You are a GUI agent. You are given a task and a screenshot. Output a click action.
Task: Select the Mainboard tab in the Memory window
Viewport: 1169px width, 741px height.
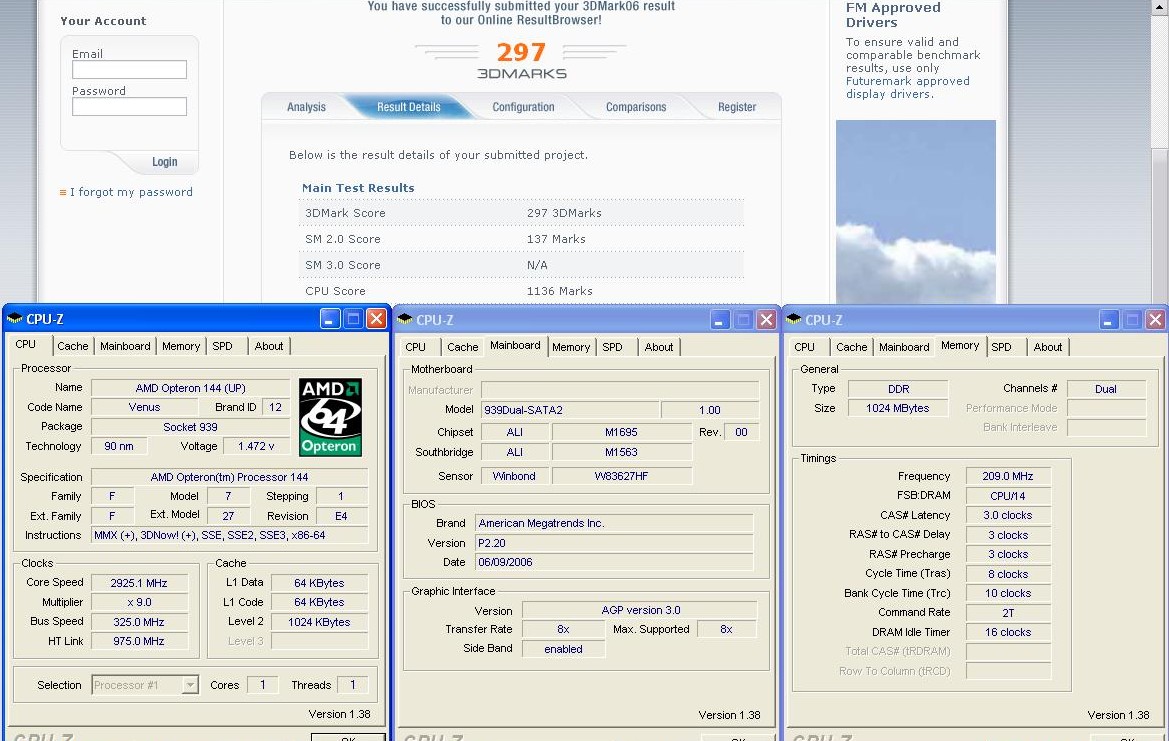pyautogui.click(x=904, y=347)
